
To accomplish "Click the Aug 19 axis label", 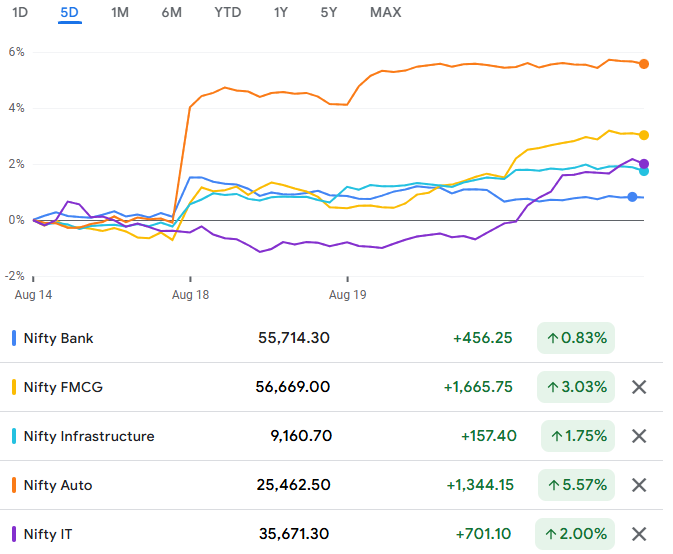I will (x=347, y=295).
